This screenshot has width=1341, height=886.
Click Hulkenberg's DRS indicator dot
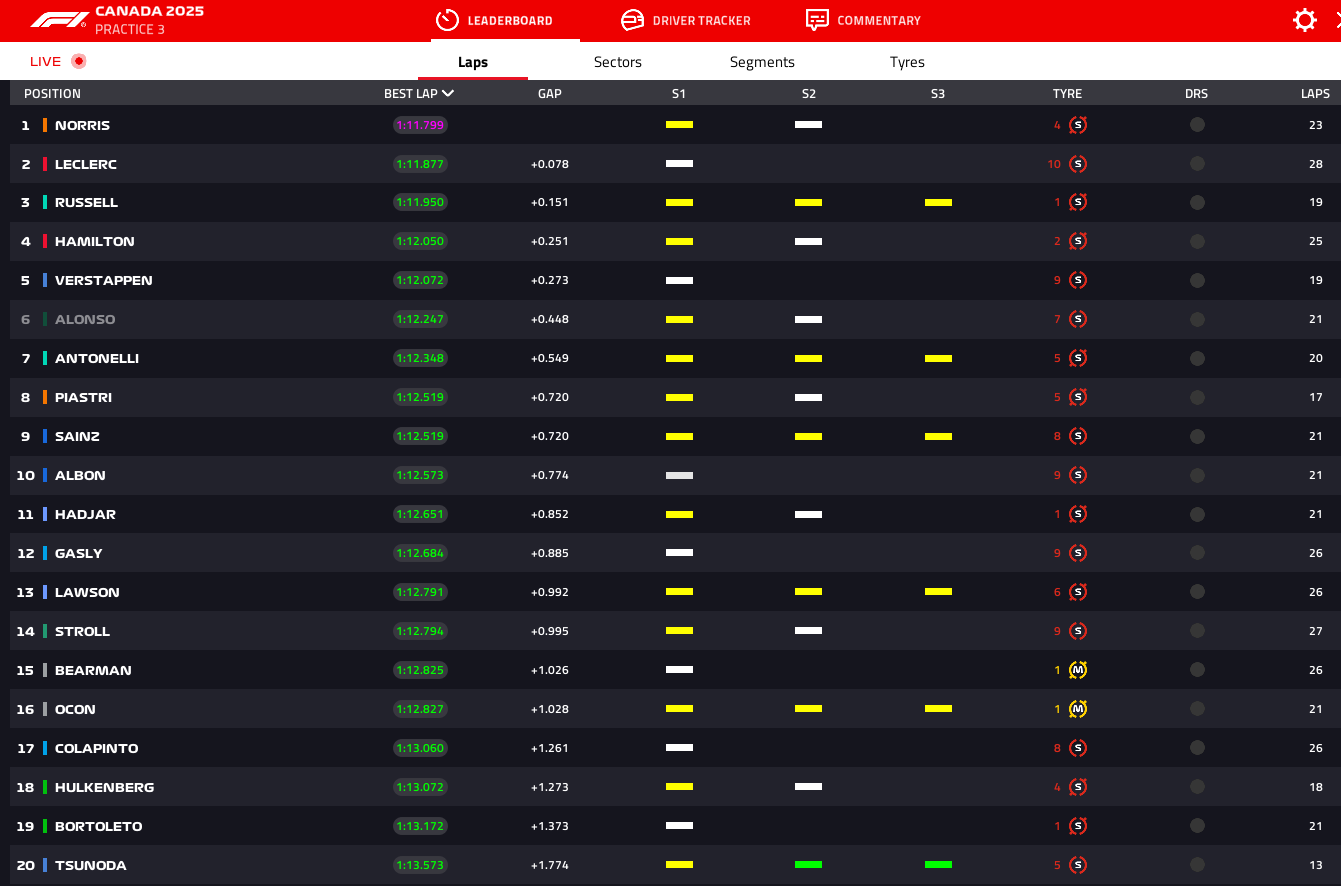1197,787
